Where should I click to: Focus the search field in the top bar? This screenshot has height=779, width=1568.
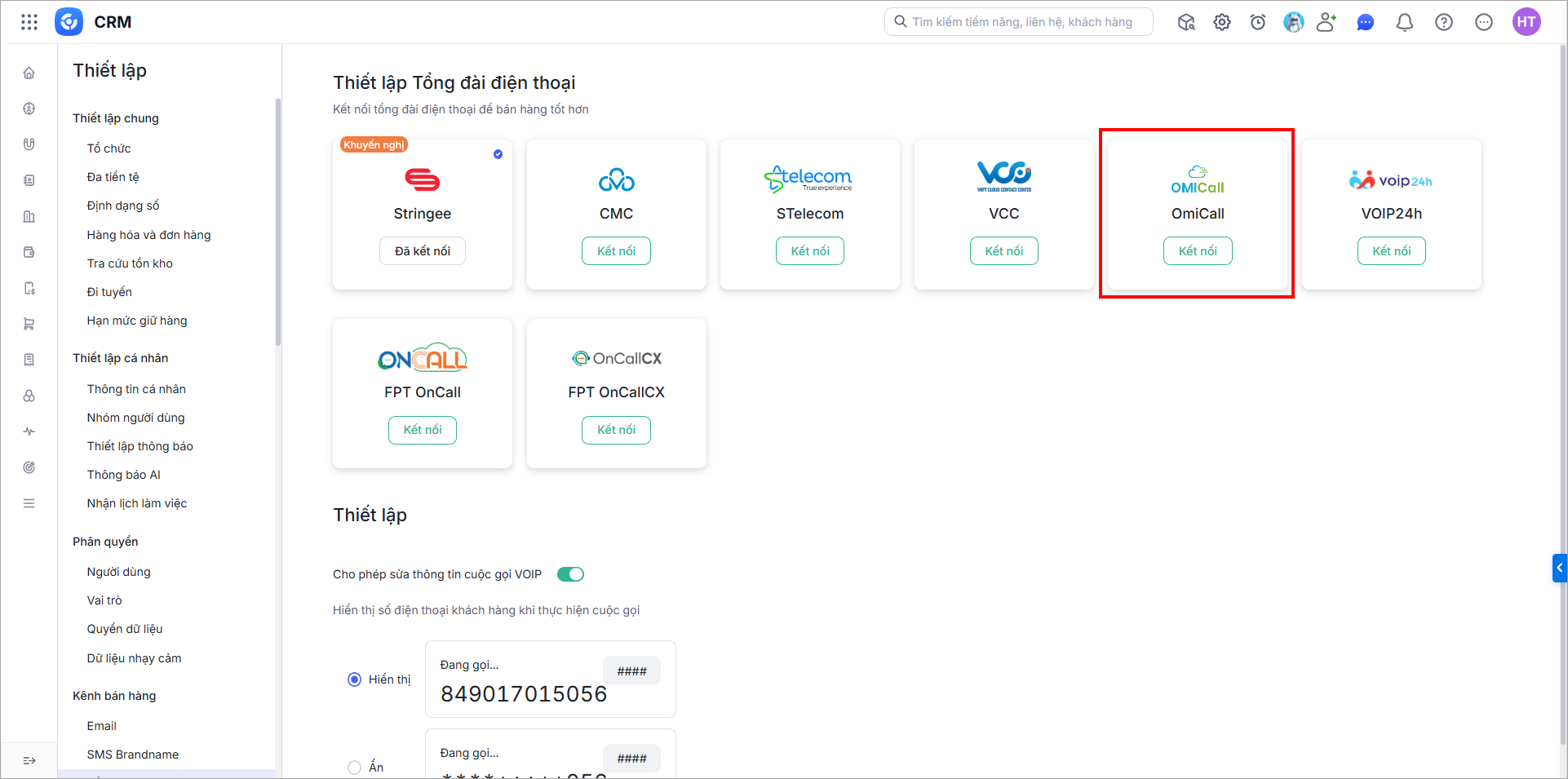1019,22
